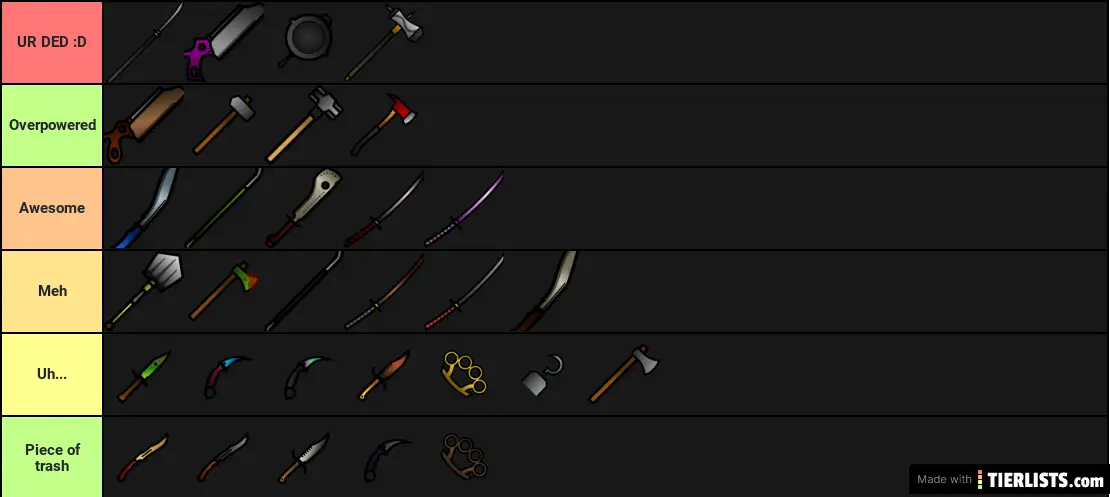Click the war hammer in top tier
This screenshot has width=1110, height=497.
tap(384, 42)
